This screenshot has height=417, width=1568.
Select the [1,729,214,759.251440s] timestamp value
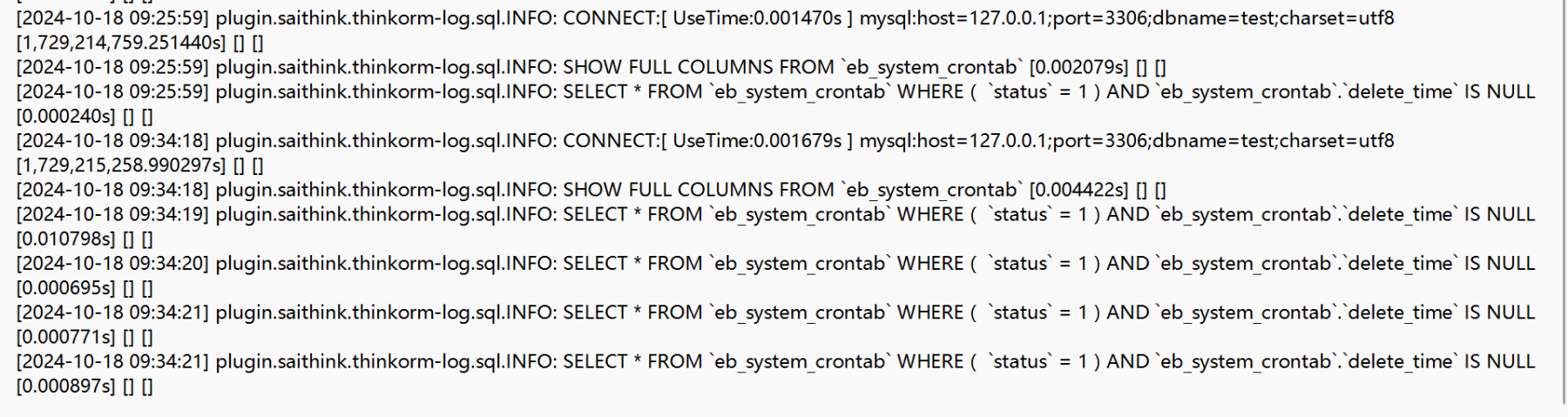121,42
